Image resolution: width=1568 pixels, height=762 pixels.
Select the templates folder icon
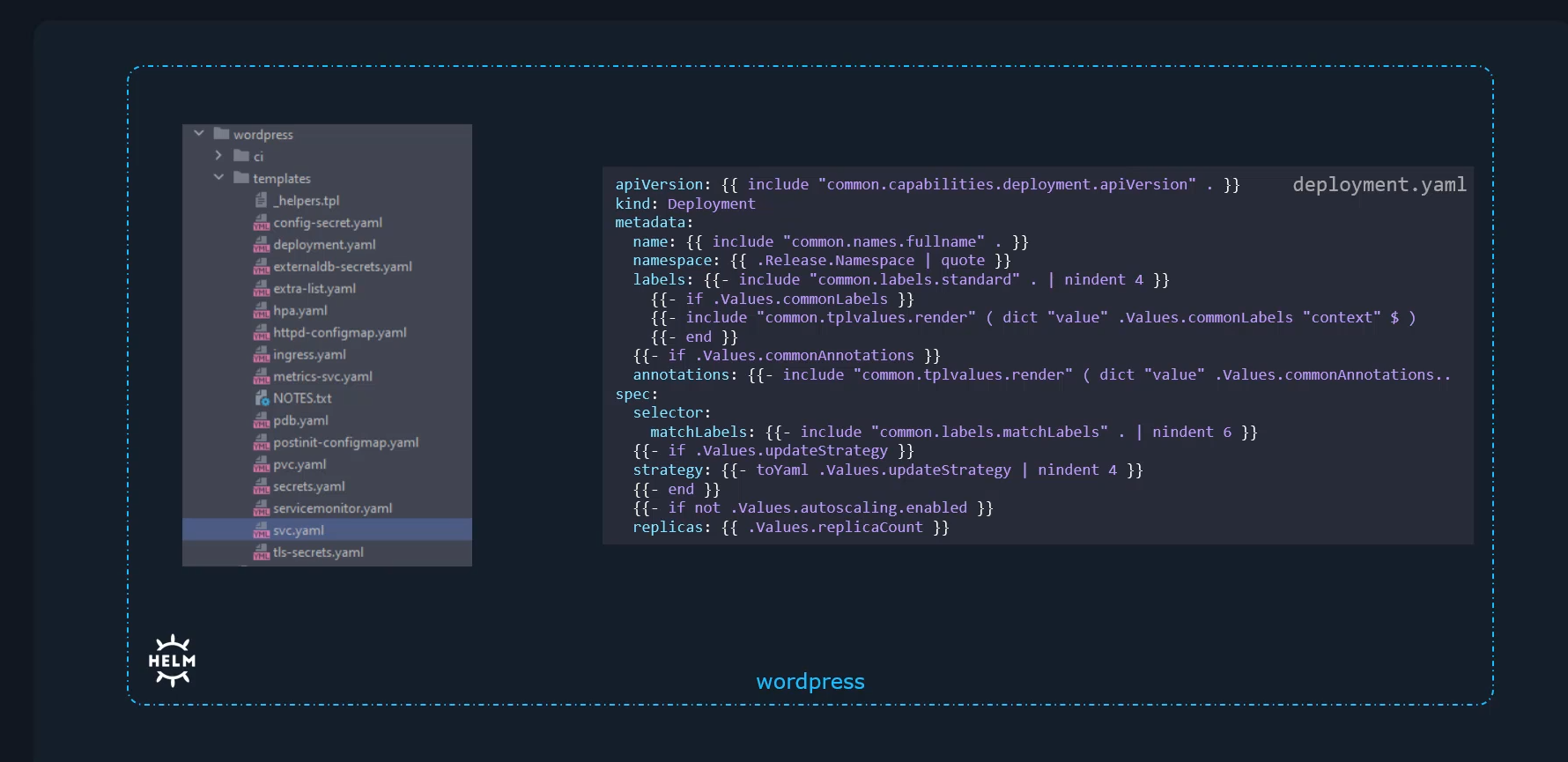click(x=241, y=178)
